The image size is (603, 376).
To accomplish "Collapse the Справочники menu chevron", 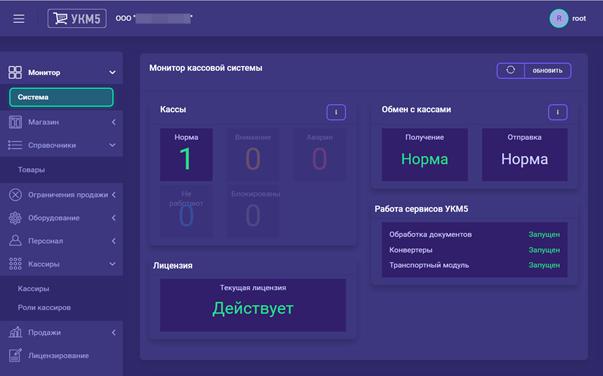I will click(112, 145).
